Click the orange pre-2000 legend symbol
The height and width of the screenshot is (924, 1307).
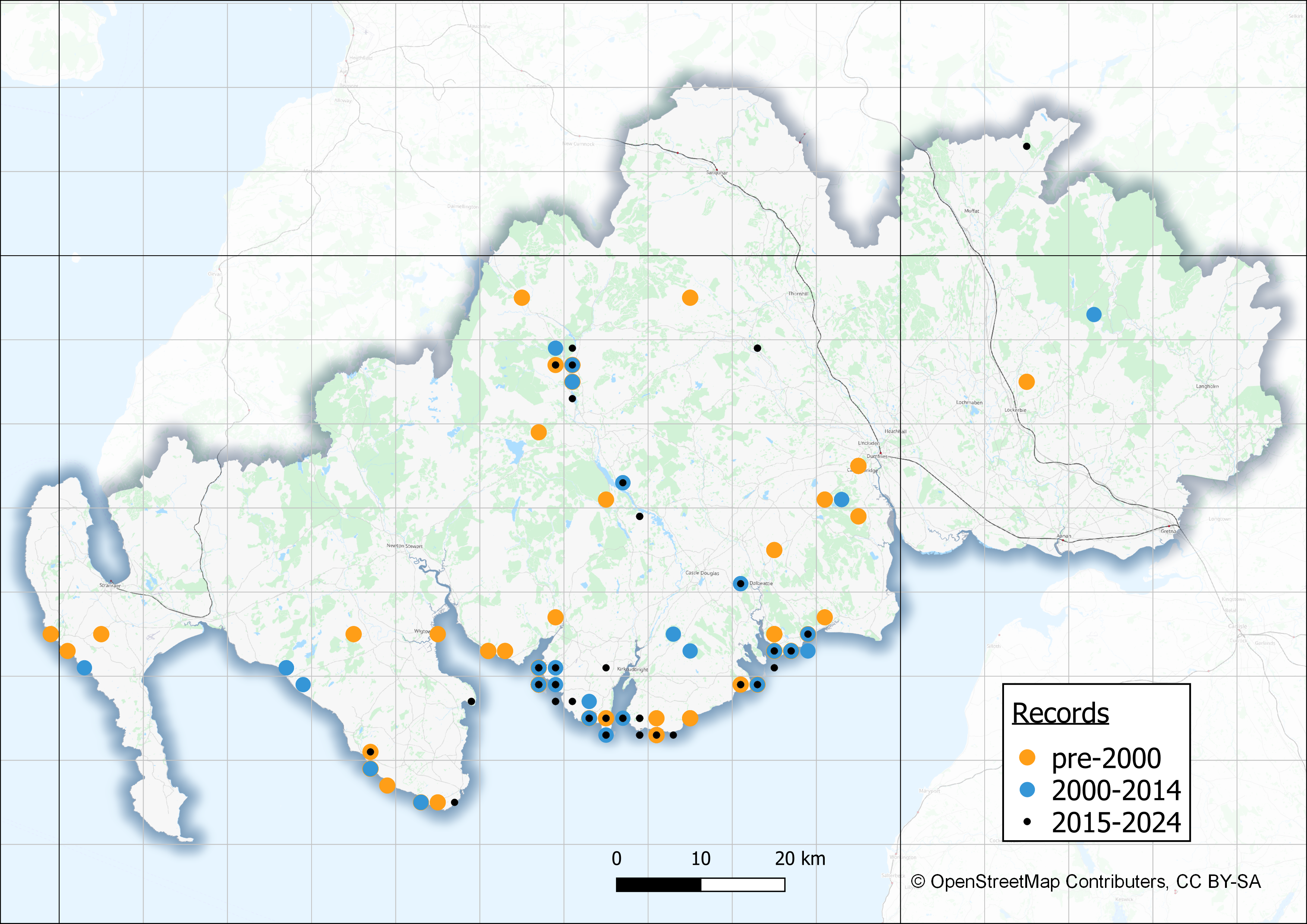pos(1027,757)
